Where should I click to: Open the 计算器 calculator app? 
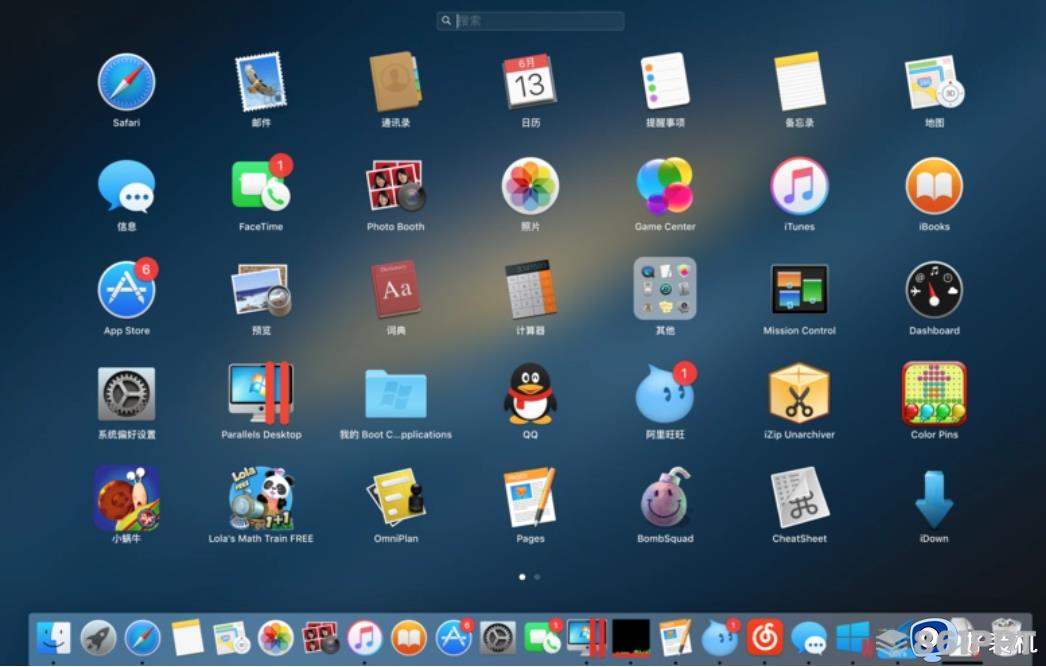[530, 289]
